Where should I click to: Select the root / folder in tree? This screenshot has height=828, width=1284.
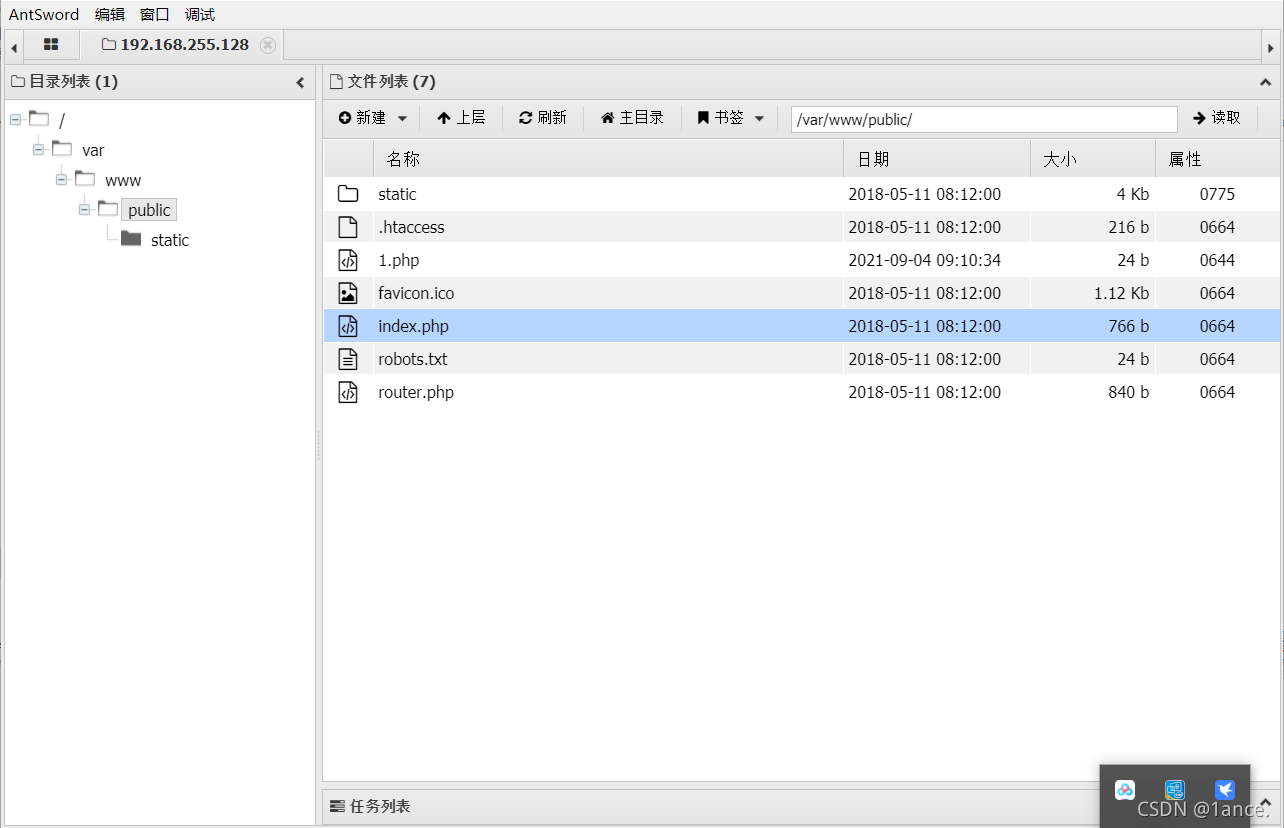pos(62,121)
